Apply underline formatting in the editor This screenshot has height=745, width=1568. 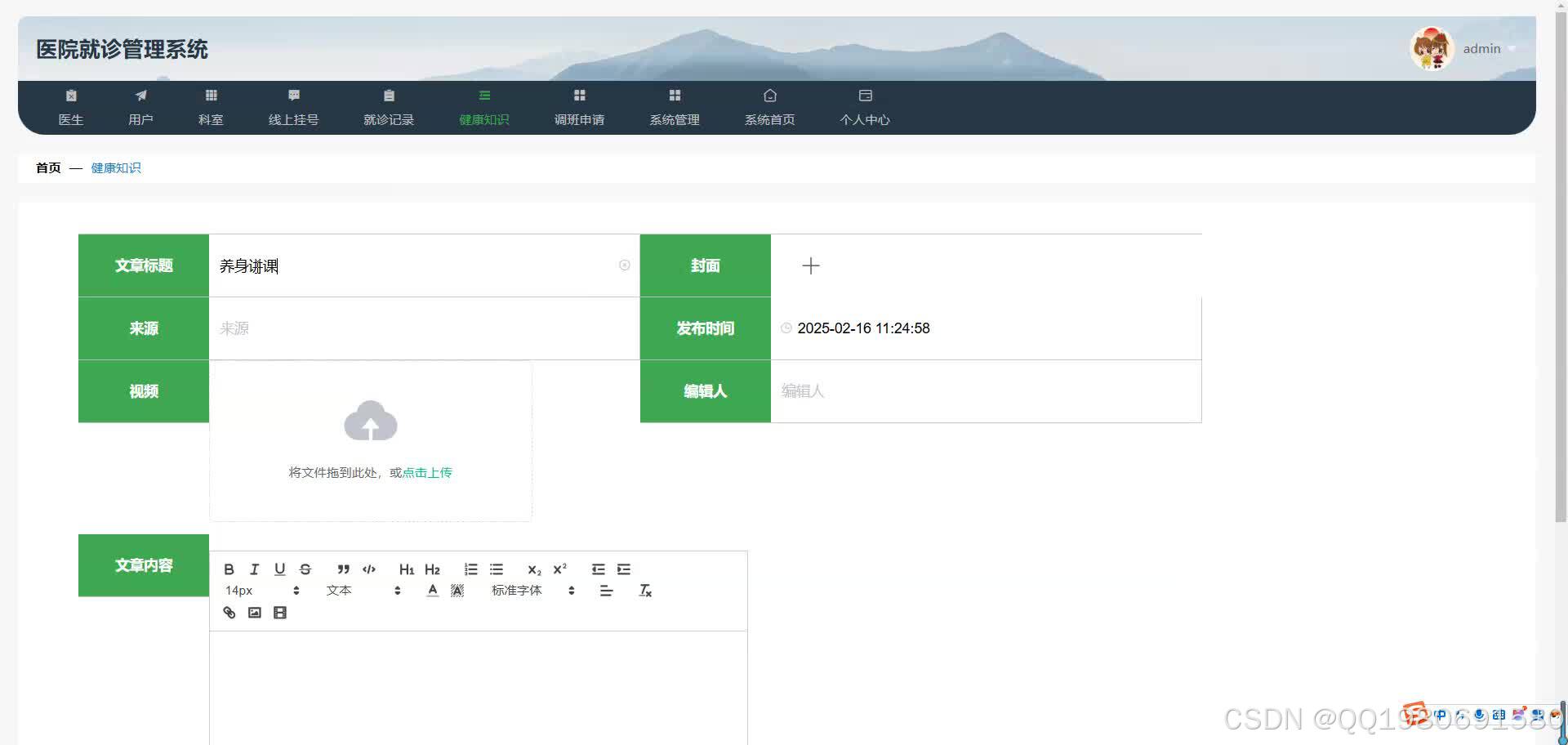click(280, 569)
